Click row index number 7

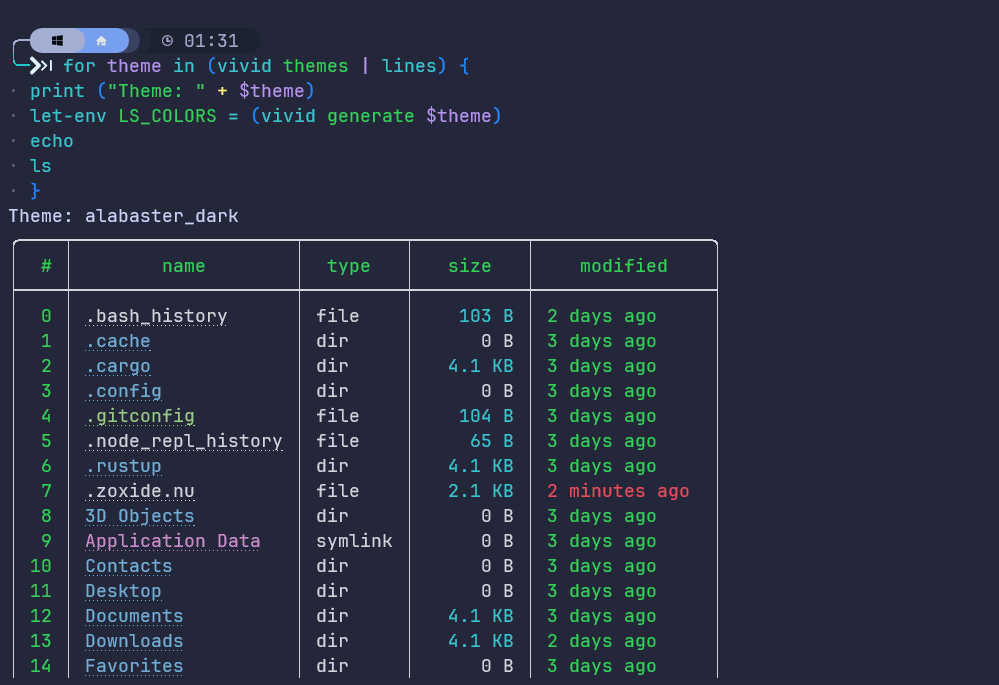[x=47, y=491]
